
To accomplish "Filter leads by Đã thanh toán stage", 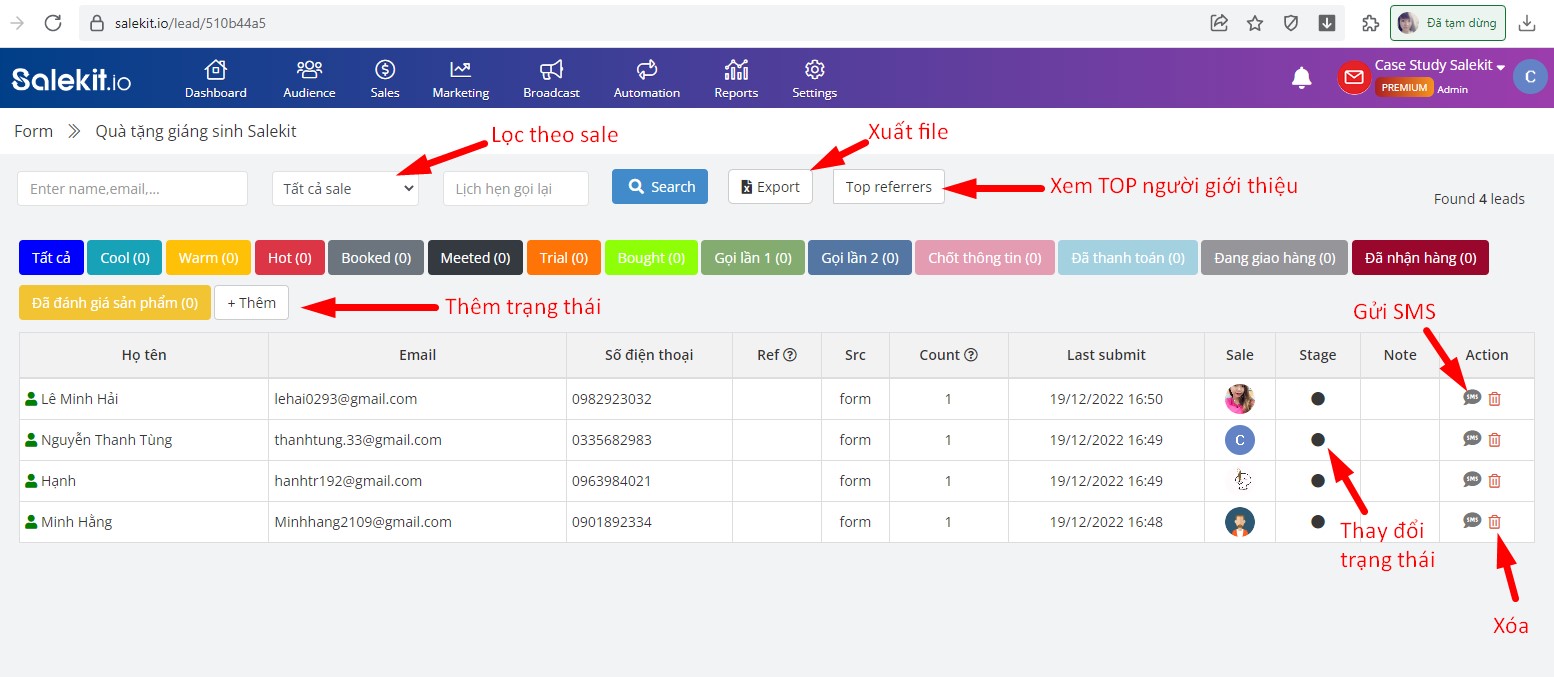I will coord(1128,258).
